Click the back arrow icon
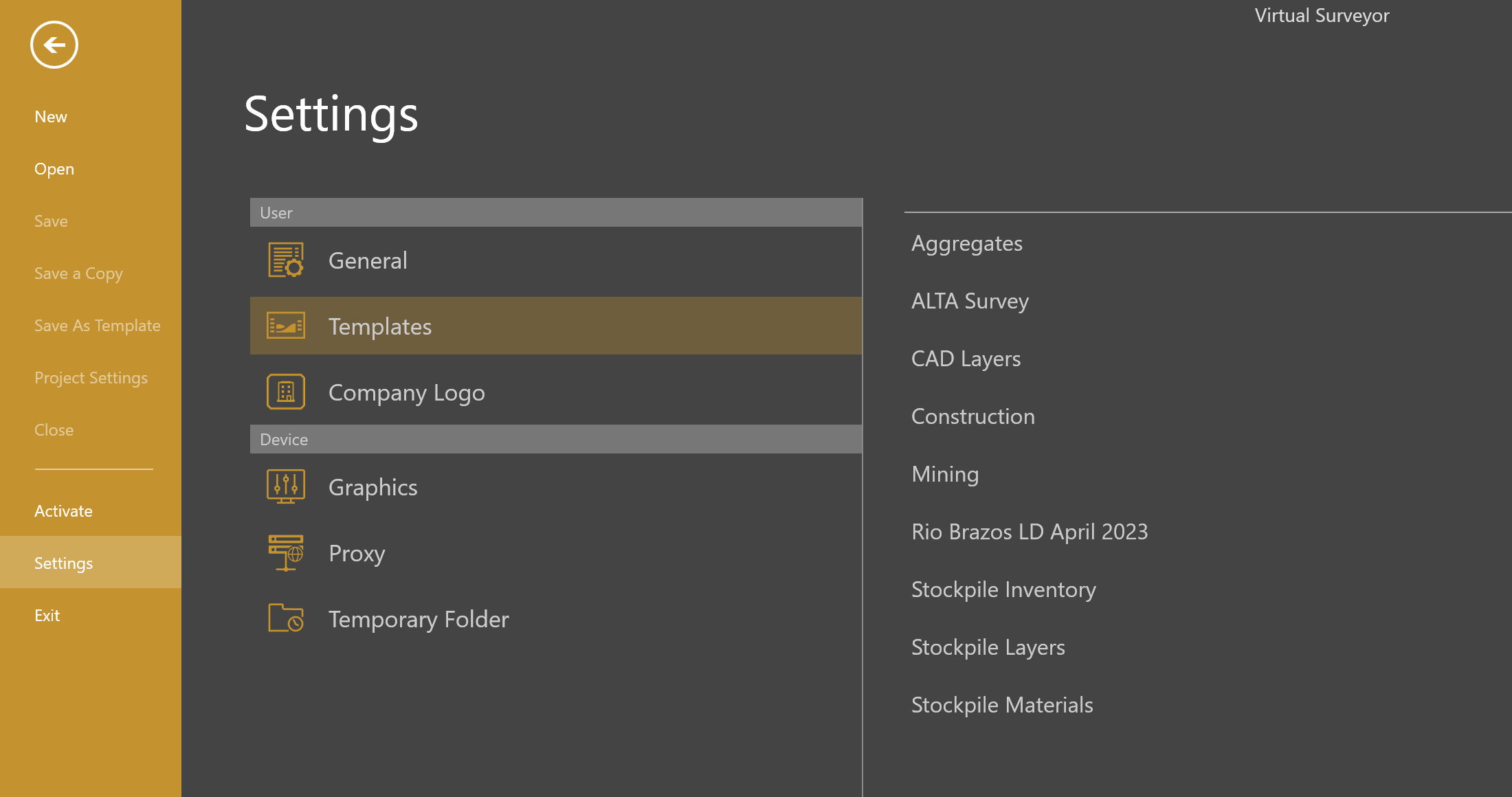The width and height of the screenshot is (1512, 797). [x=54, y=45]
